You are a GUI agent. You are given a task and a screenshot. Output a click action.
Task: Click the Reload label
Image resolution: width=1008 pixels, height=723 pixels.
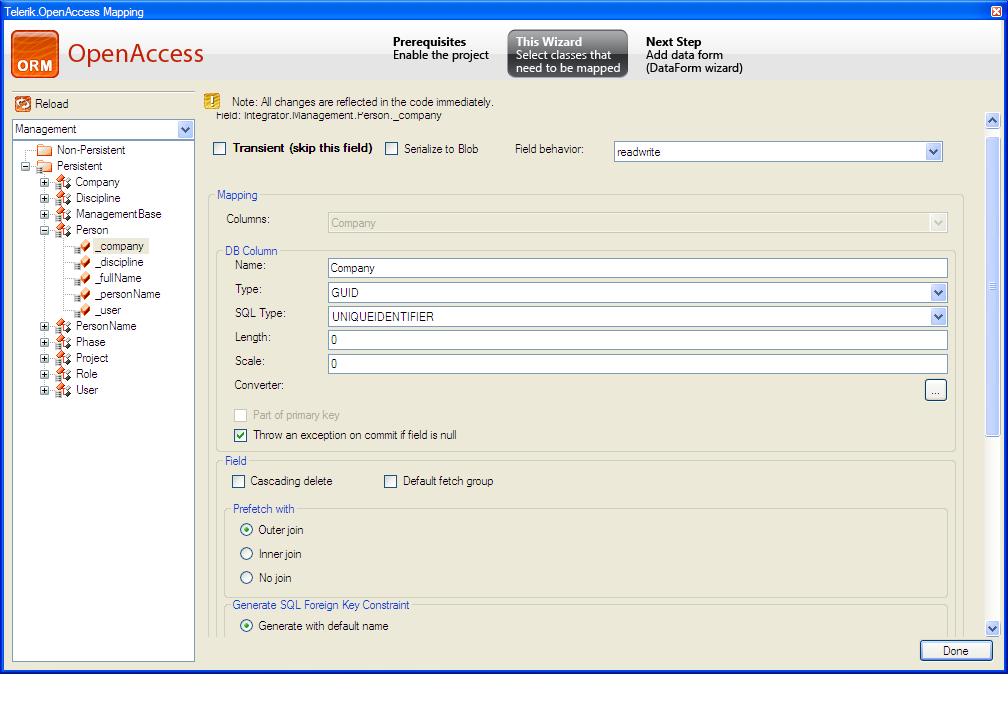point(51,104)
